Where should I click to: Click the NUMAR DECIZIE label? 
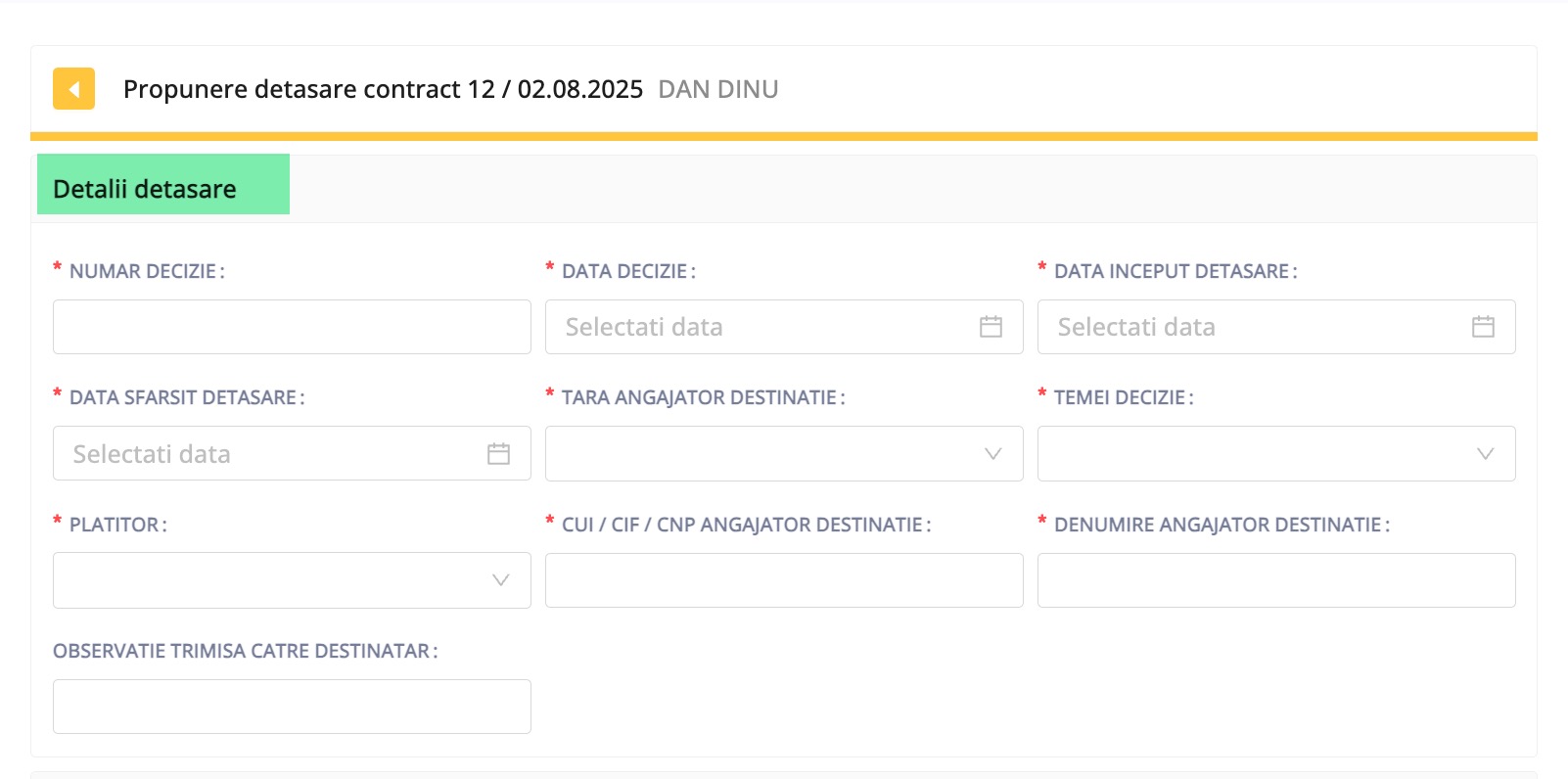tap(147, 271)
